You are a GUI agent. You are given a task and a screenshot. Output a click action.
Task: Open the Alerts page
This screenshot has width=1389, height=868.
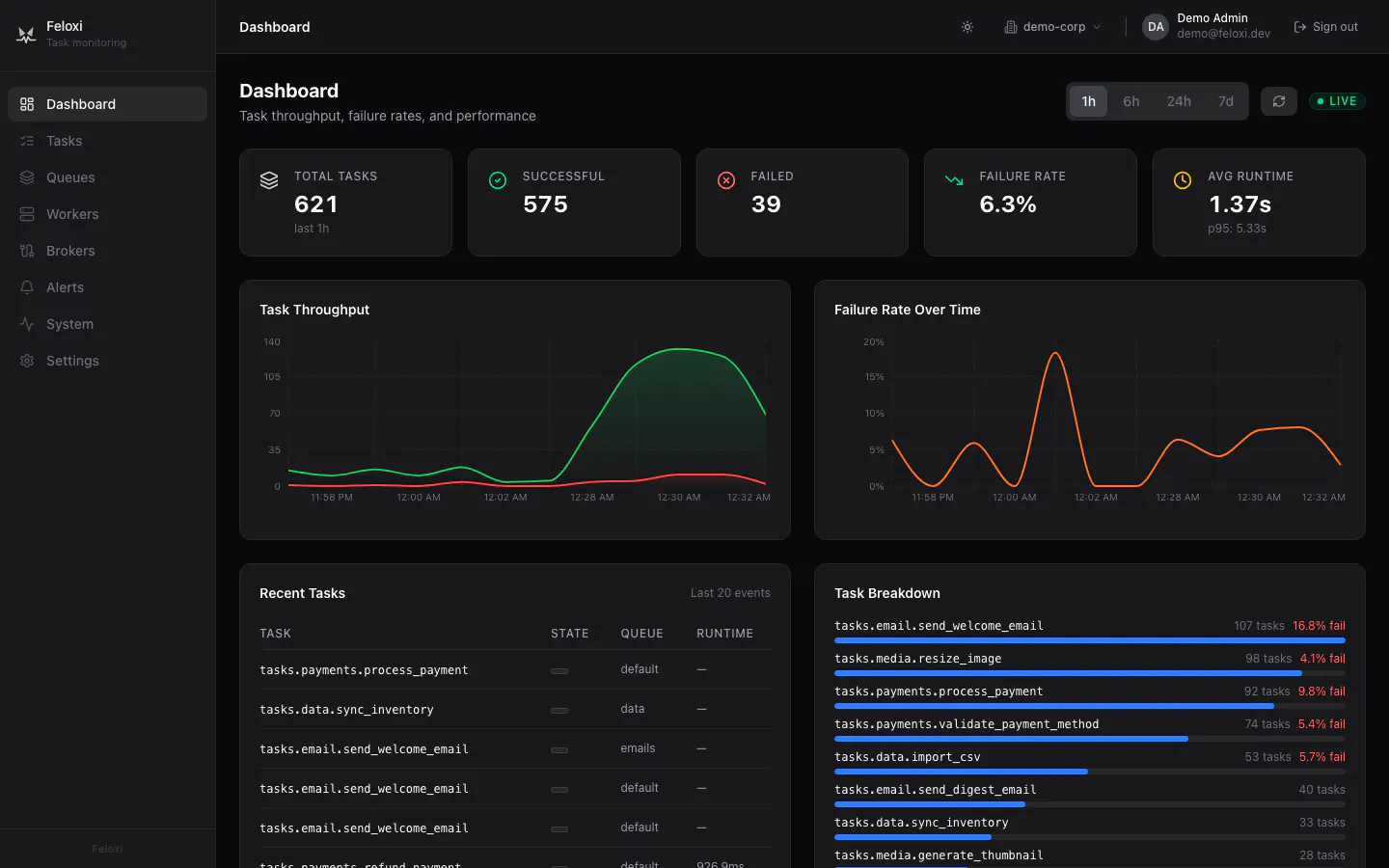pos(107,287)
